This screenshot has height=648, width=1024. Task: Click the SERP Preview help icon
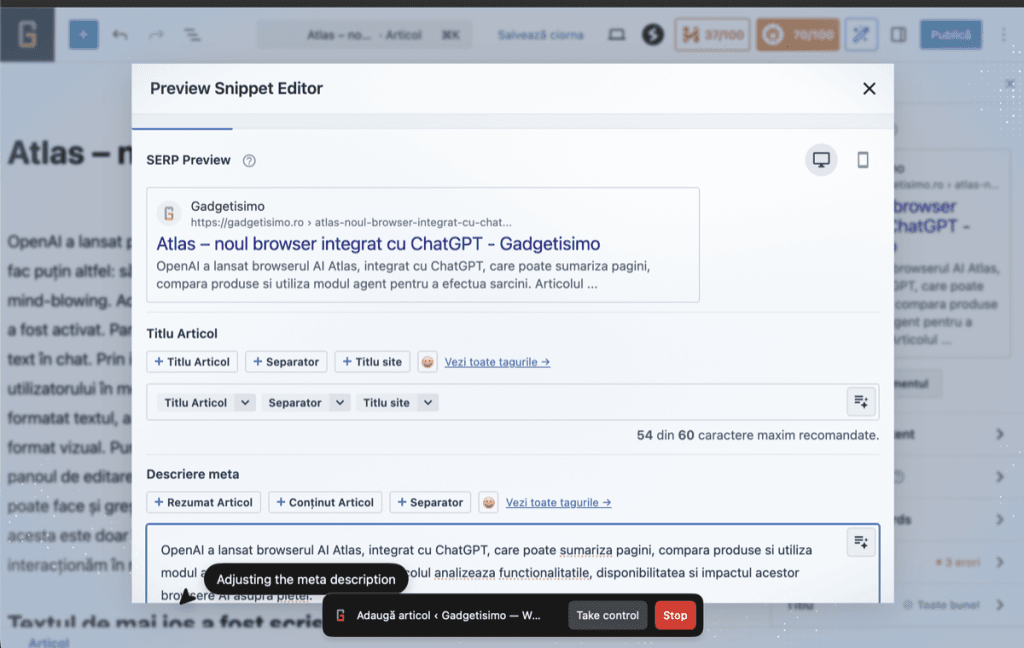pyautogui.click(x=249, y=161)
